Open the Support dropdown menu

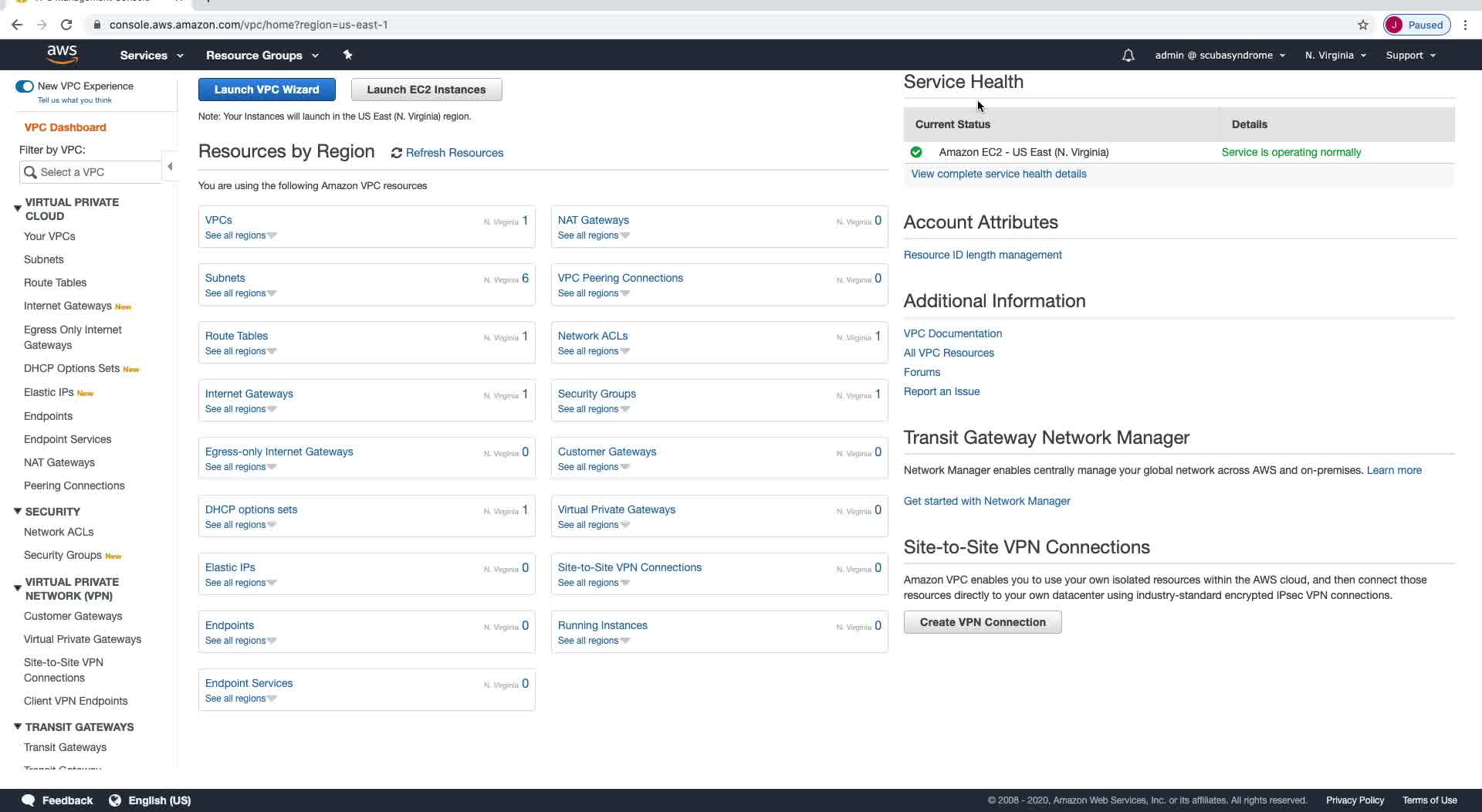coord(1410,56)
